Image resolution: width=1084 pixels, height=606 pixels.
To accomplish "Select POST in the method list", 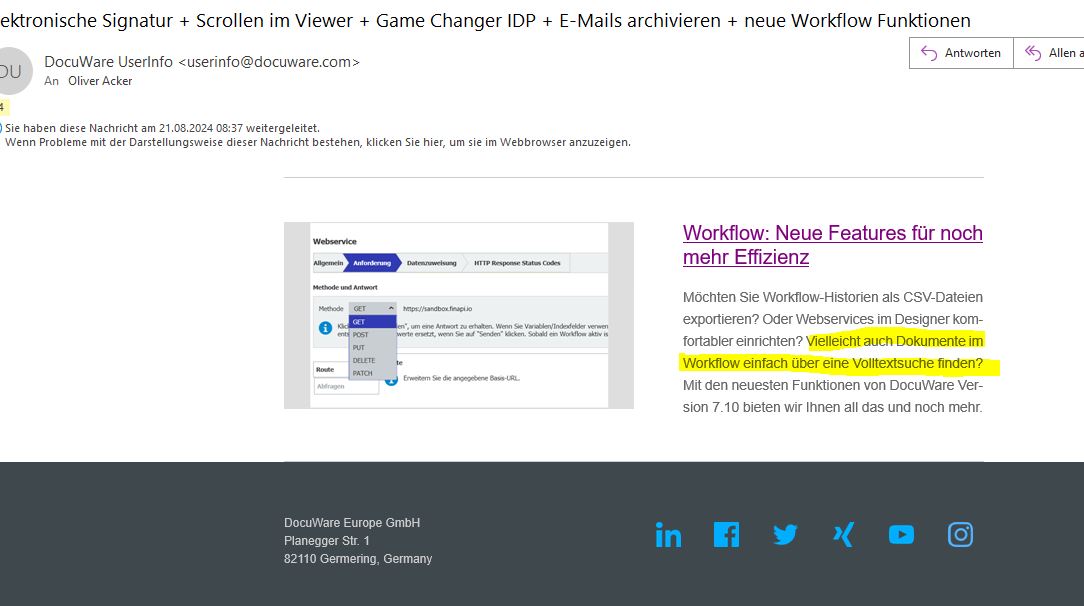I will [361, 335].
